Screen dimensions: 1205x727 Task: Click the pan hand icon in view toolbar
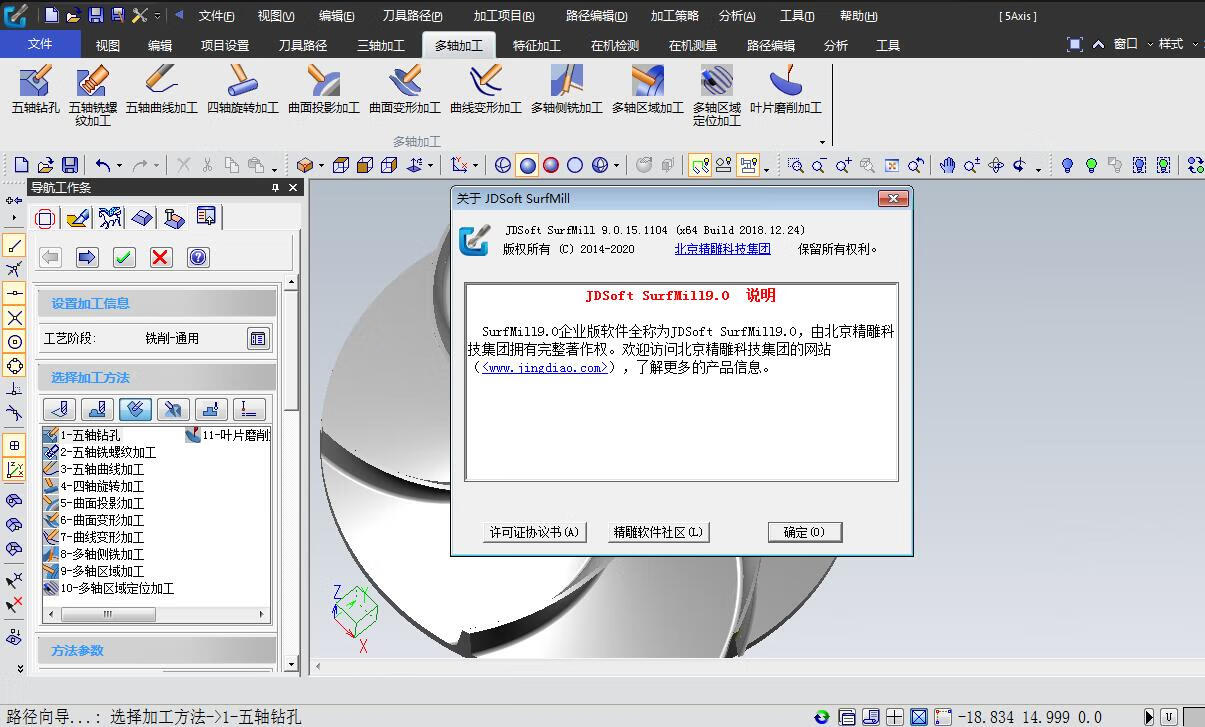[947, 165]
